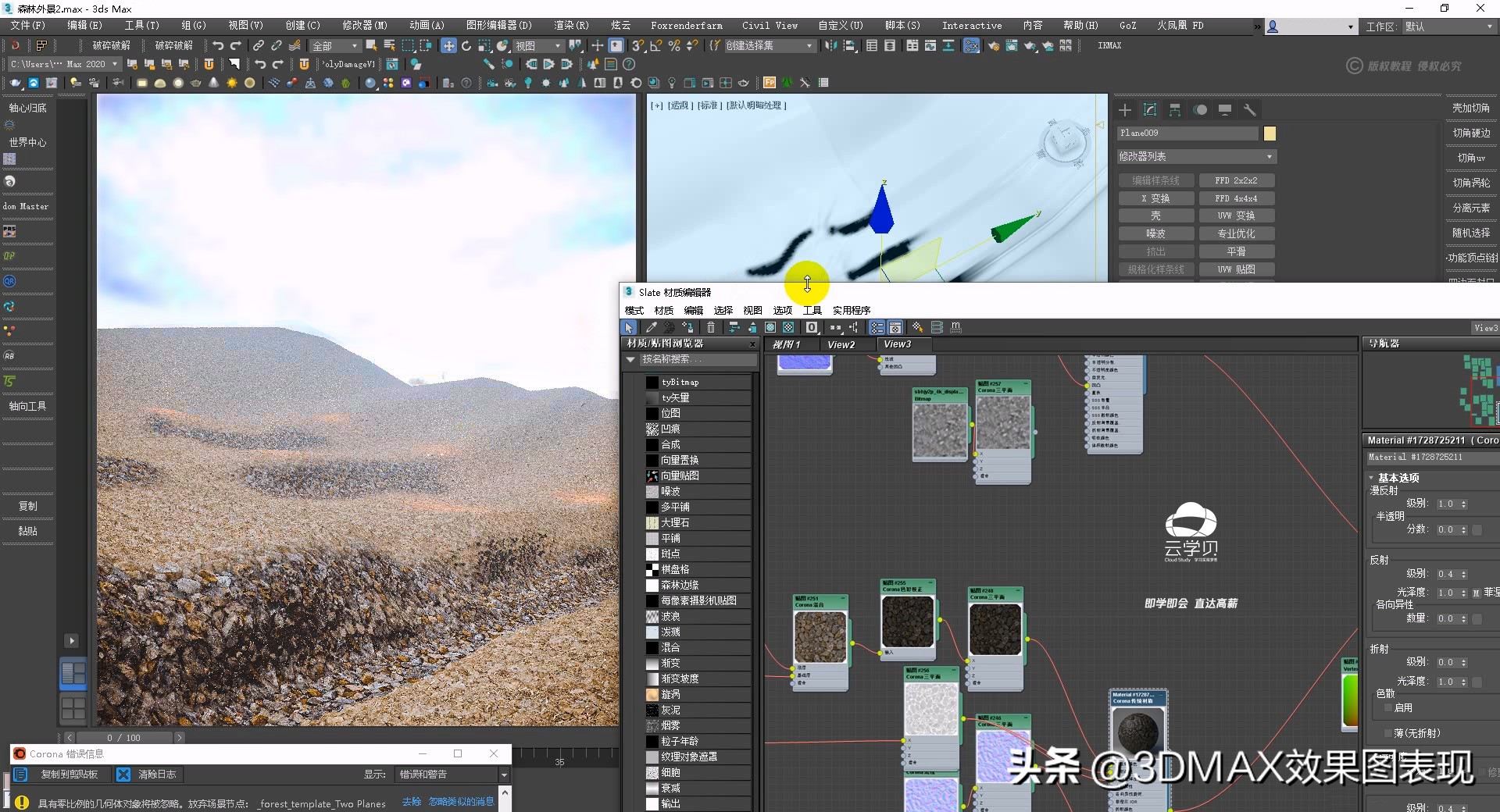
Task: Check the 薄(无折射) option
Action: [1387, 732]
